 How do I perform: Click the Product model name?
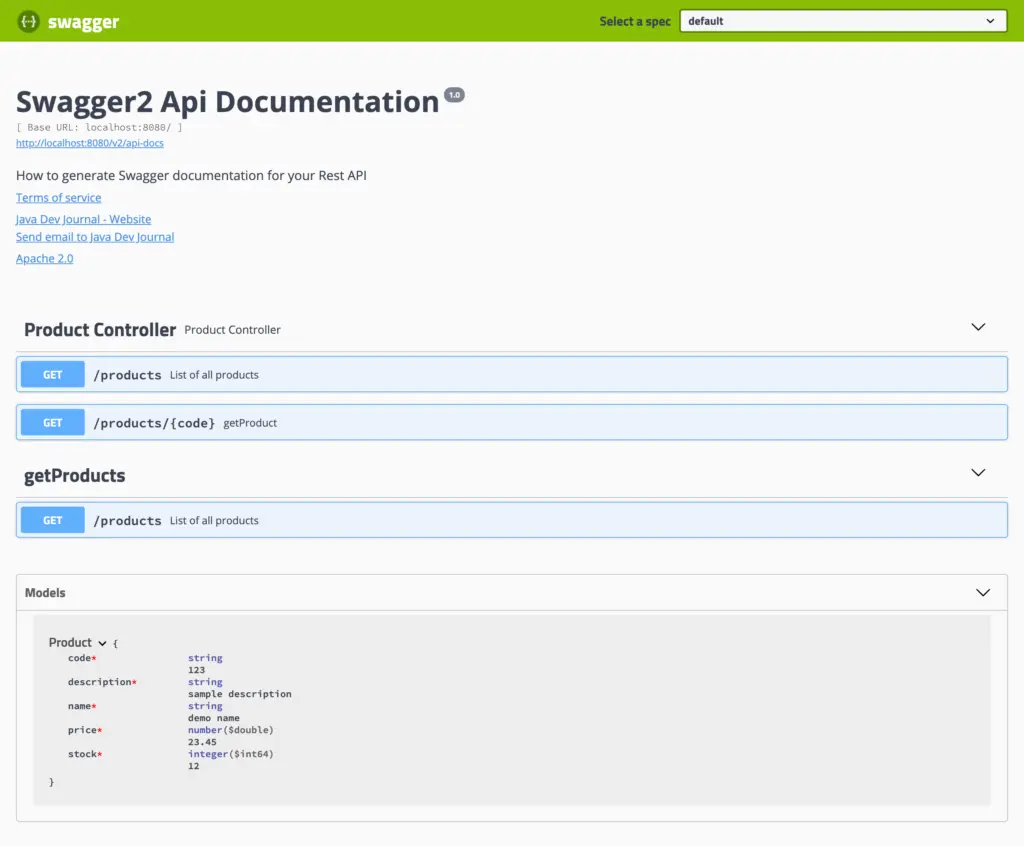[70, 642]
